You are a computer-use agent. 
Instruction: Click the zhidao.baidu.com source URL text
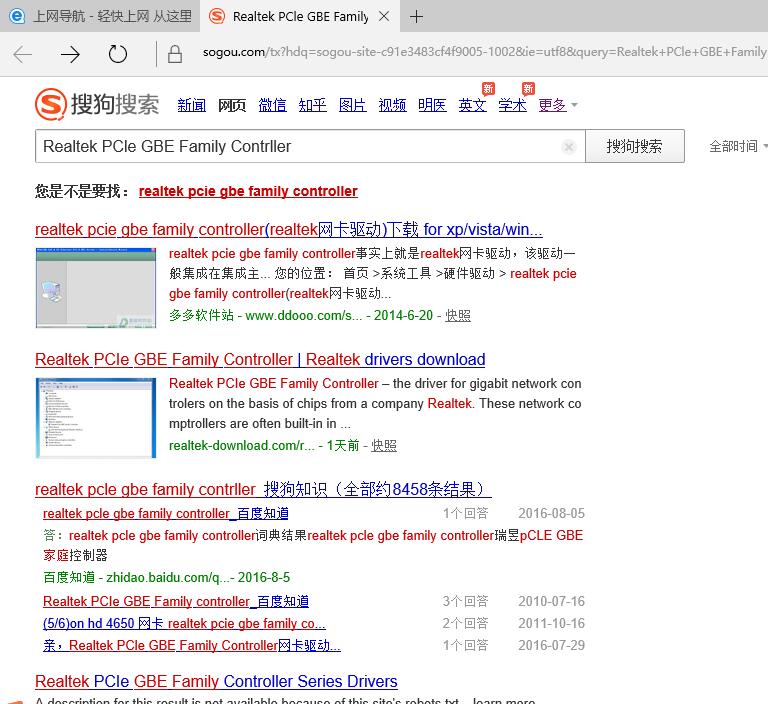[x=170, y=577]
